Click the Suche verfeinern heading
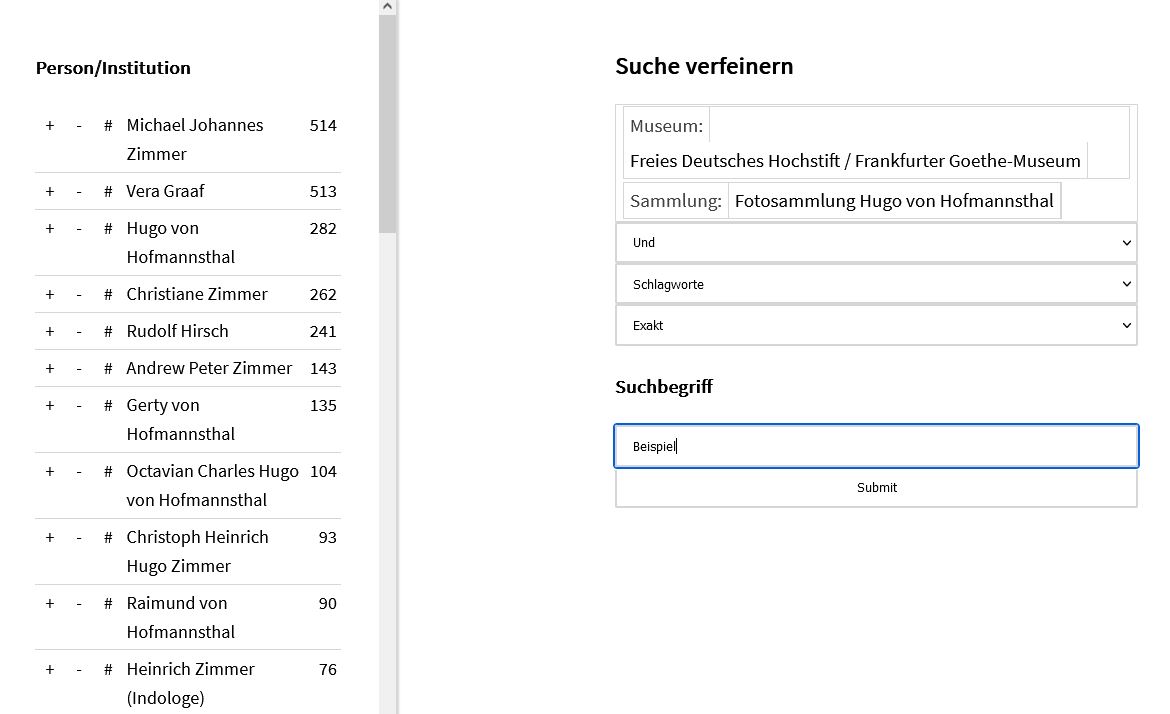This screenshot has width=1170, height=714. (x=704, y=66)
